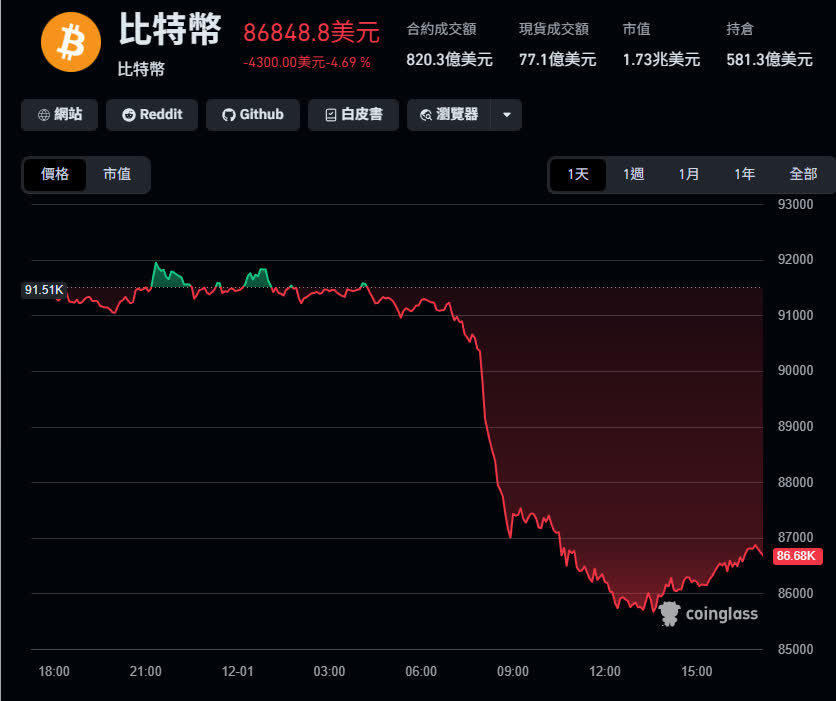Viewport: 836px width, 701px height.
Task: Click the Reddit alien icon
Action: point(128,115)
